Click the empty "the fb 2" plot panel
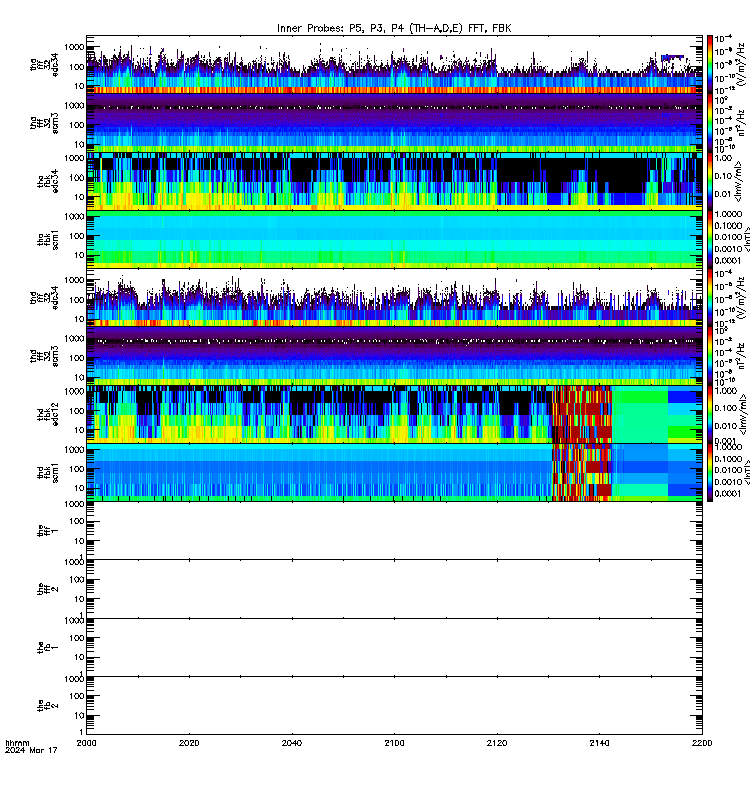 click(x=394, y=706)
